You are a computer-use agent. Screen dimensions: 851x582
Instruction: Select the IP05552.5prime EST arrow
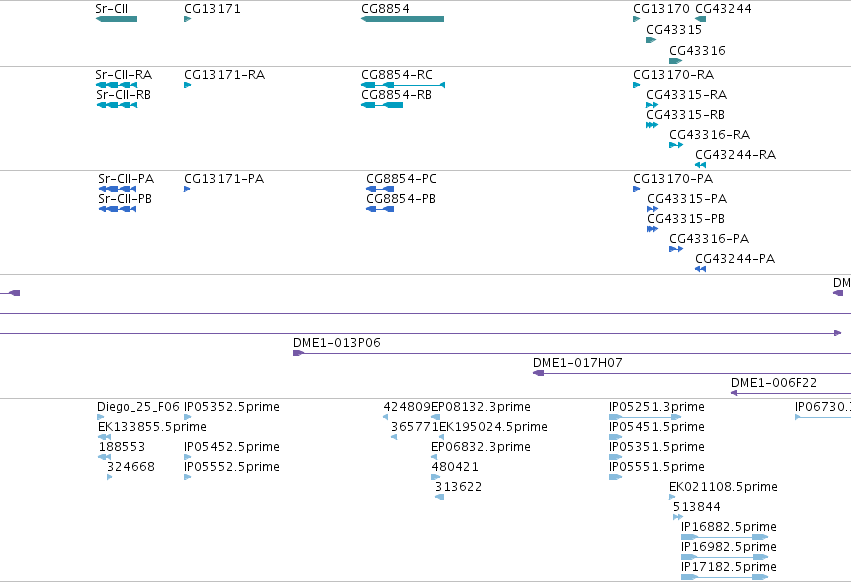187,477
